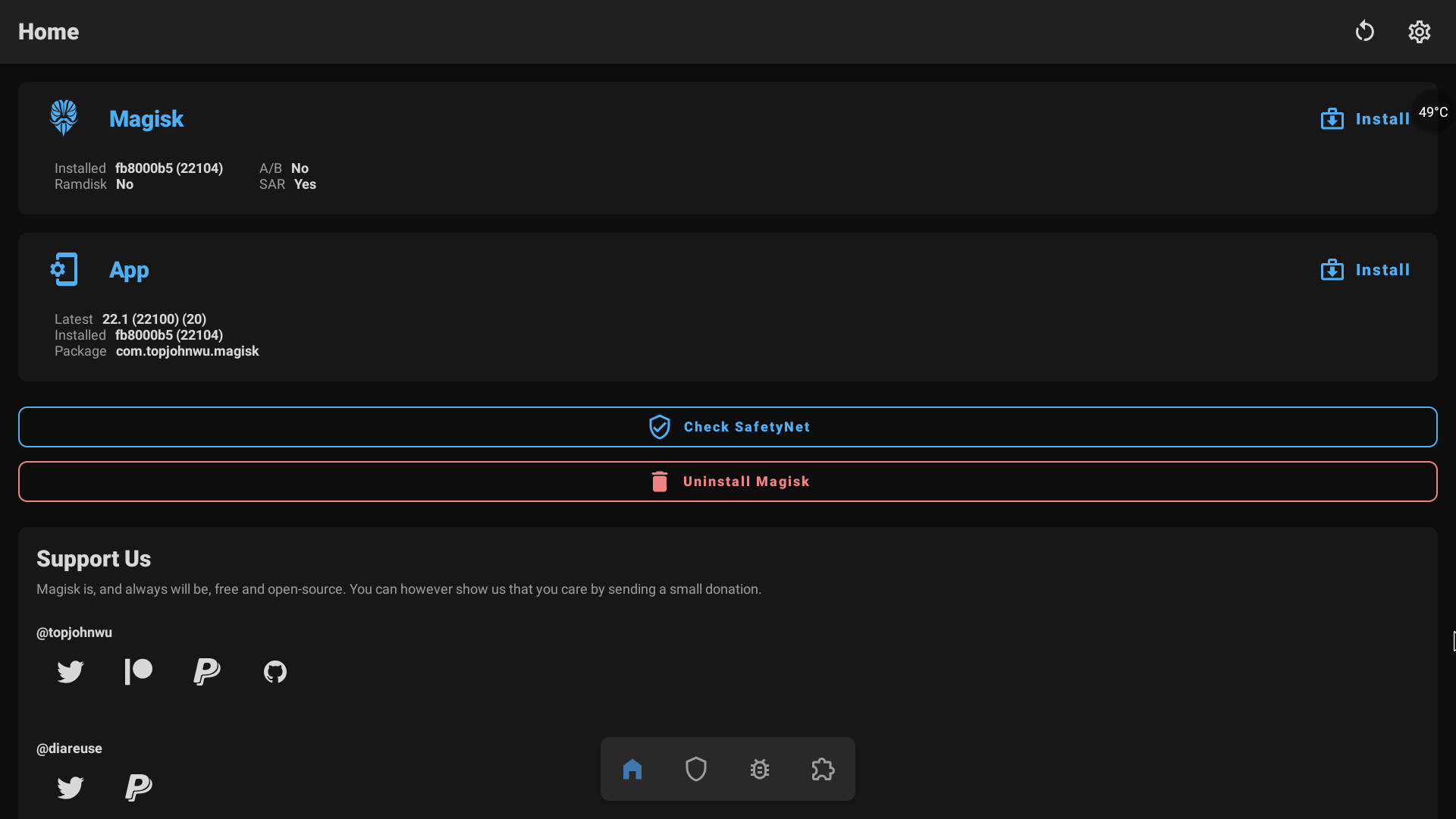The width and height of the screenshot is (1456, 819).
Task: Open the settings gear icon
Action: (x=1419, y=31)
